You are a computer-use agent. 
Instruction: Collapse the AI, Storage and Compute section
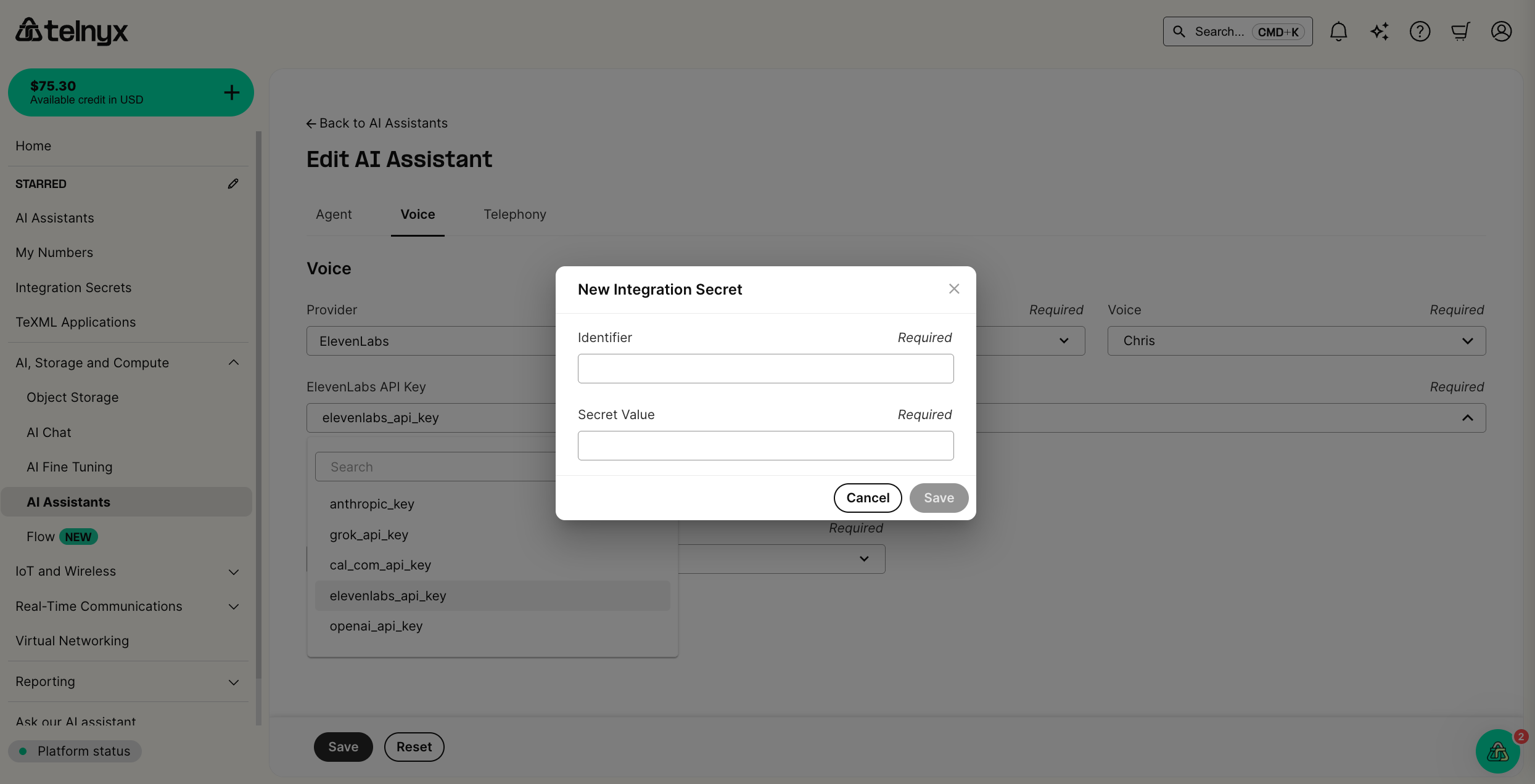point(233,362)
